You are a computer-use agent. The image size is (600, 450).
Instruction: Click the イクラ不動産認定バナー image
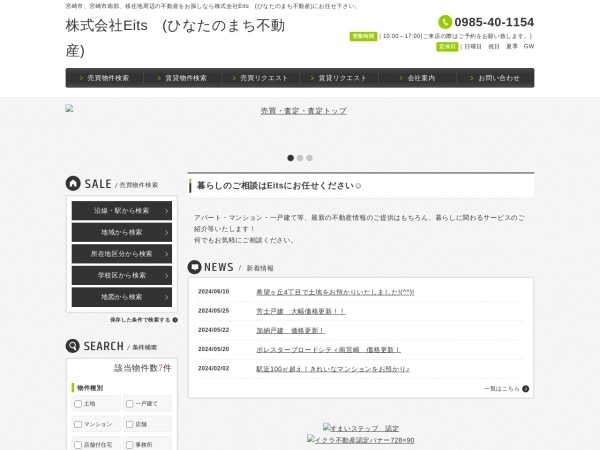(x=360, y=440)
